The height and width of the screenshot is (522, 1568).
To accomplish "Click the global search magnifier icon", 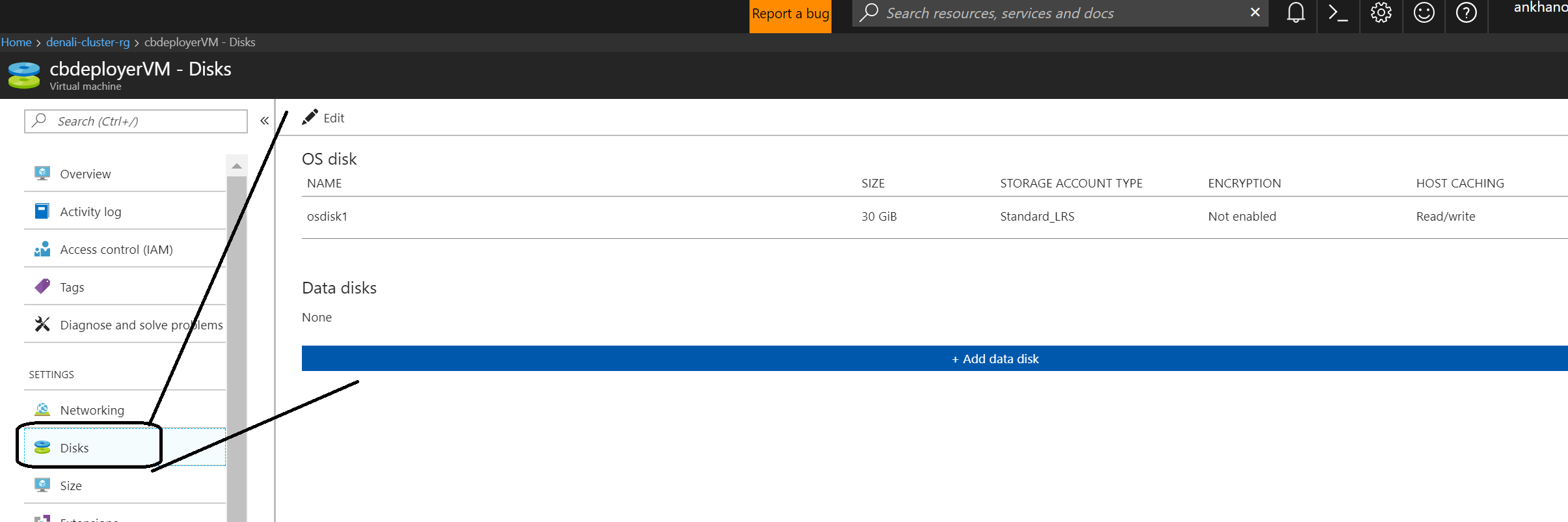I will coord(869,13).
